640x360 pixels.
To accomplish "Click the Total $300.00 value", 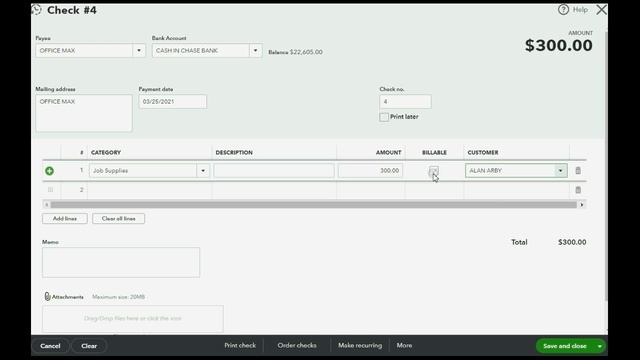I will click(x=572, y=242).
